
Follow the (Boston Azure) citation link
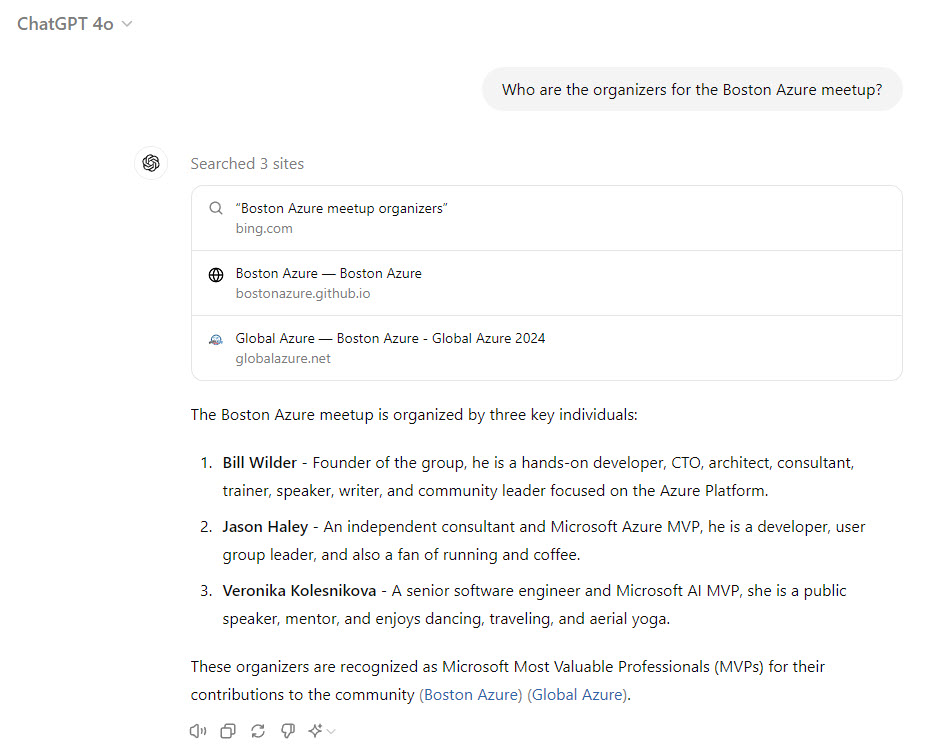coord(470,695)
